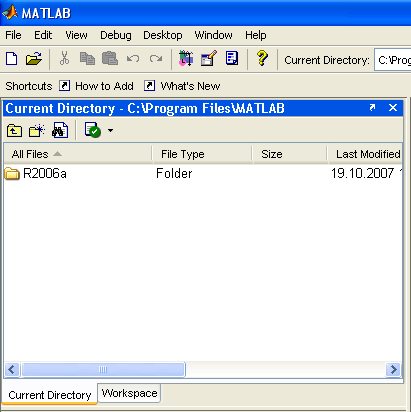Cut selection with the scissors icon

point(64,58)
